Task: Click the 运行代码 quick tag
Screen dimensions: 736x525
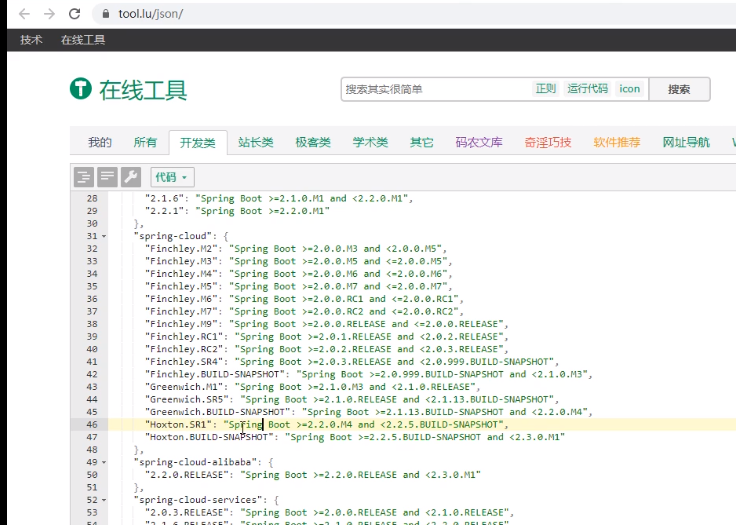Action: (x=587, y=89)
